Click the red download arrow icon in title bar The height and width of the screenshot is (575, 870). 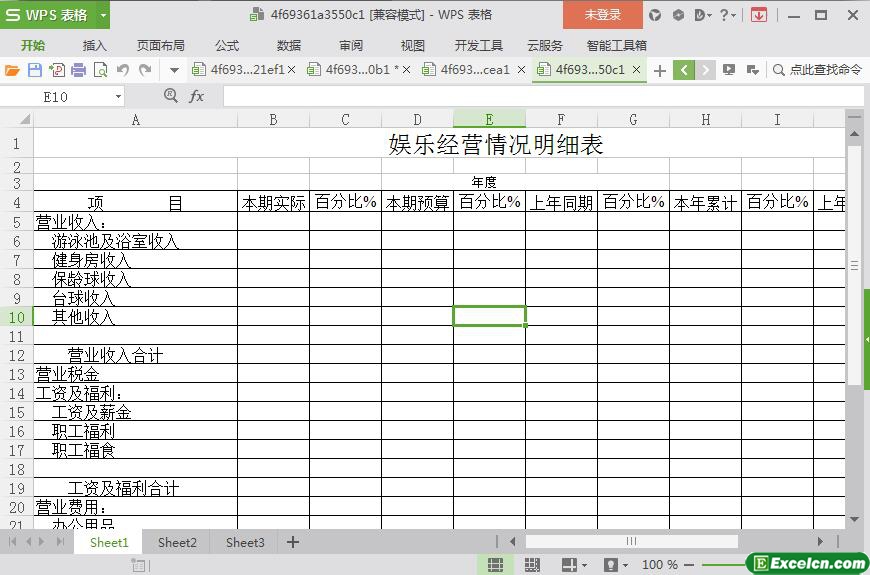(758, 15)
